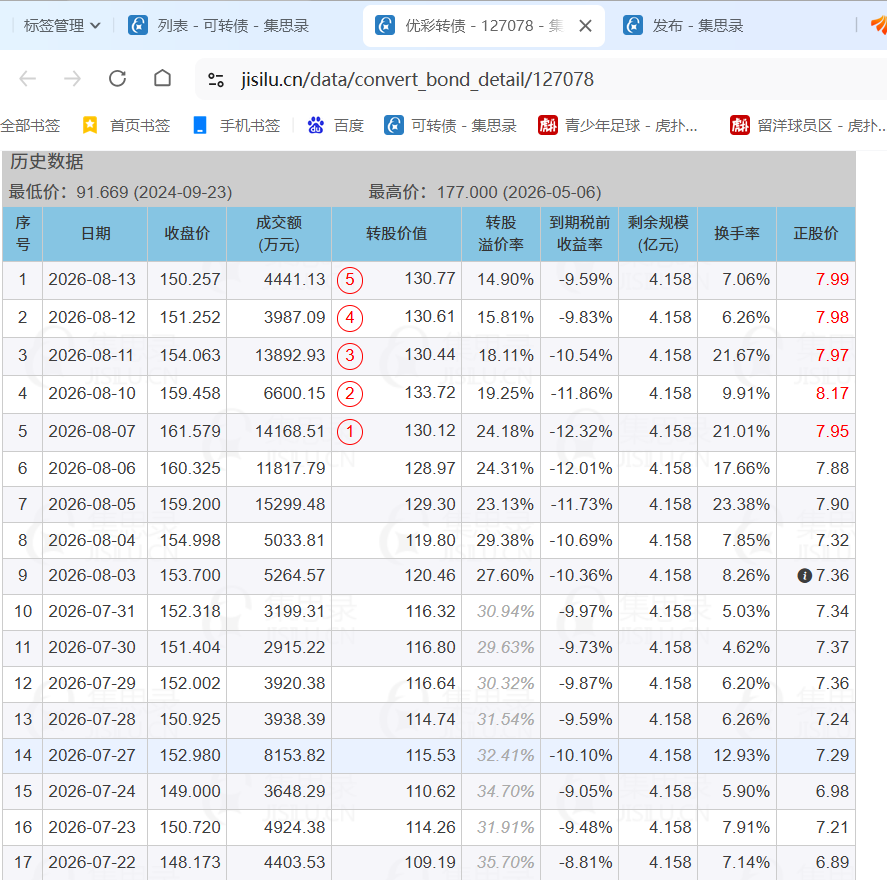Select closing price 149.000
The image size is (887, 880).
190,791
